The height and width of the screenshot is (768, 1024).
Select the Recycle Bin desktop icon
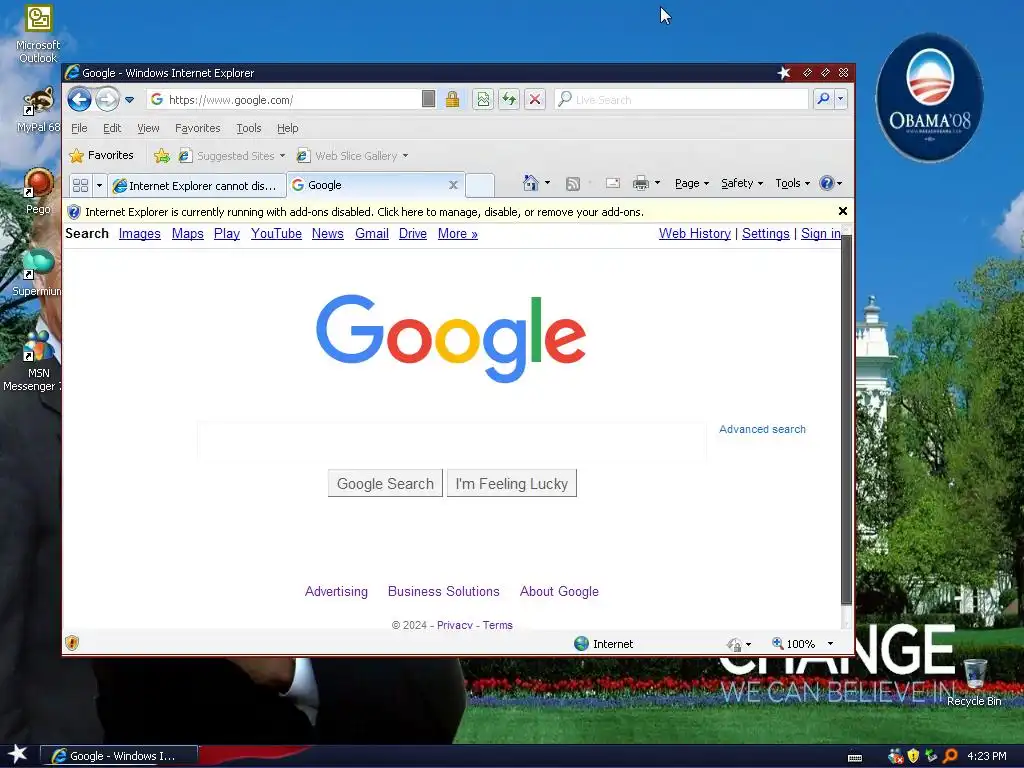[974, 683]
